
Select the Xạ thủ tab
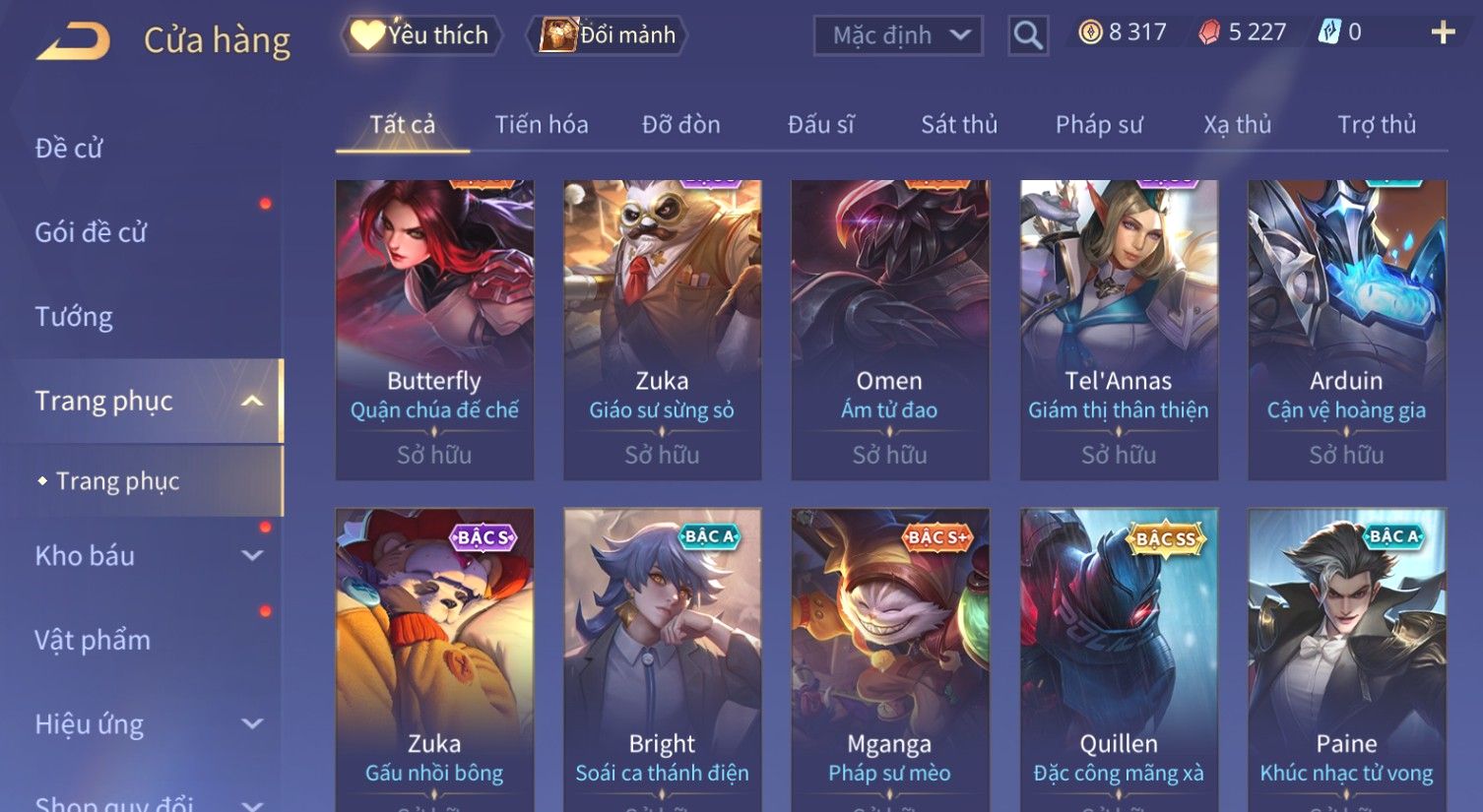pyautogui.click(x=1237, y=125)
